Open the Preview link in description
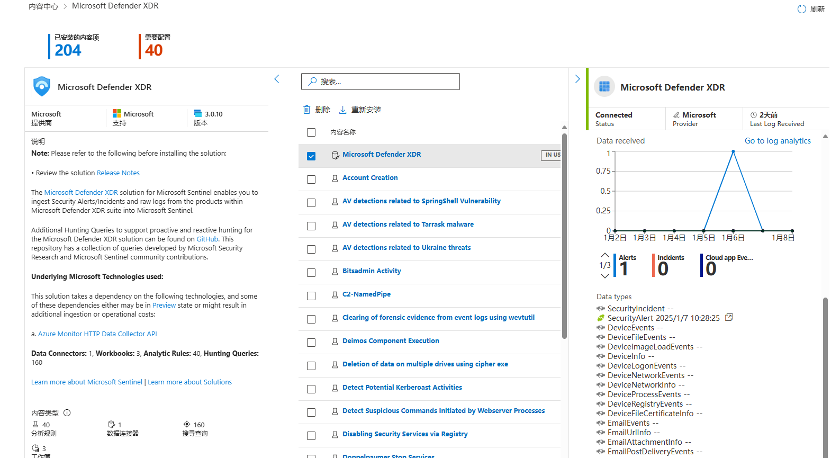832x458 pixels. point(164,305)
